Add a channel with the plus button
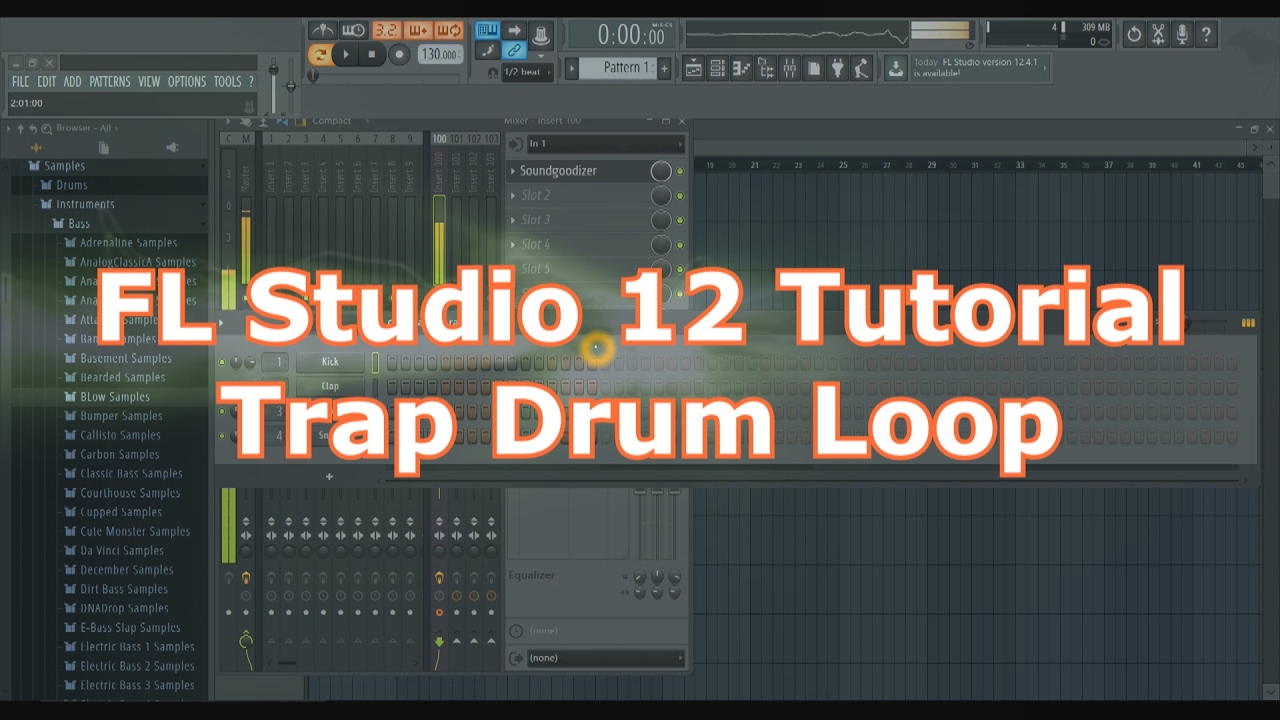1280x720 pixels. 329,477
